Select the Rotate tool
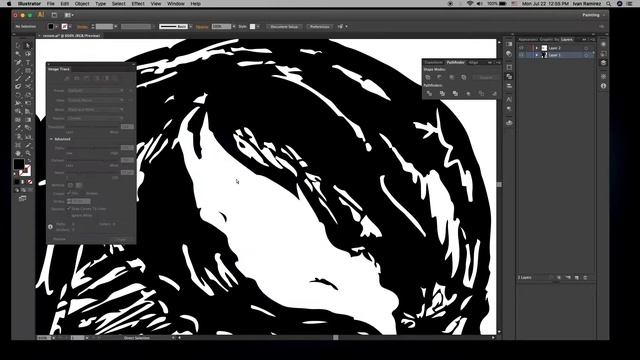Screen dimensions: 640x360 click(x=18, y=95)
